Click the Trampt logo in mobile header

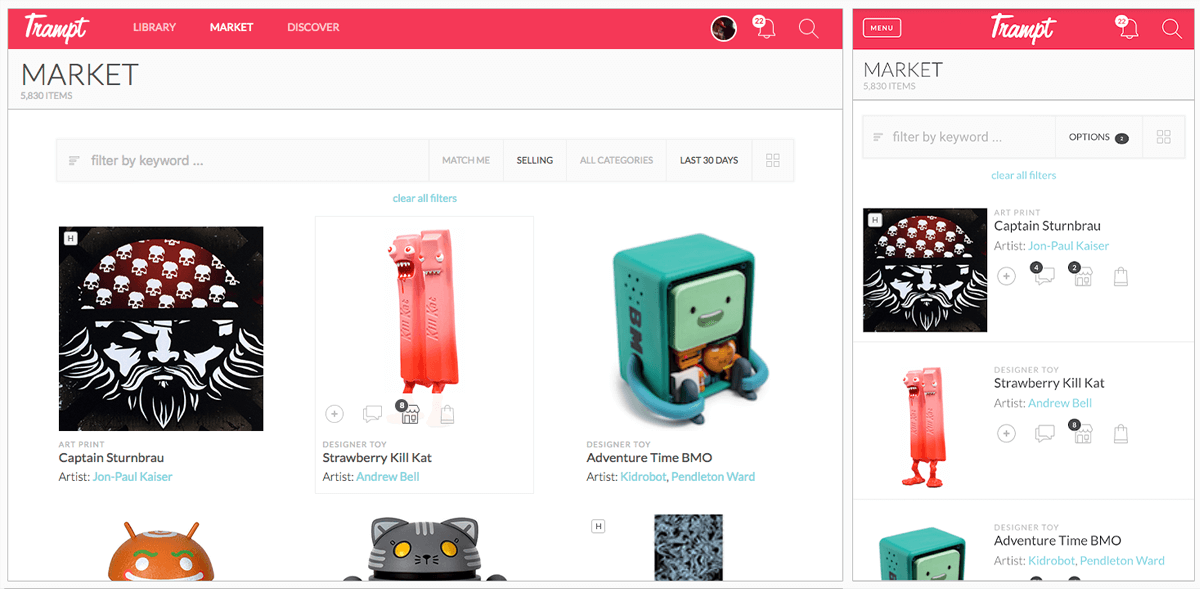[1023, 28]
